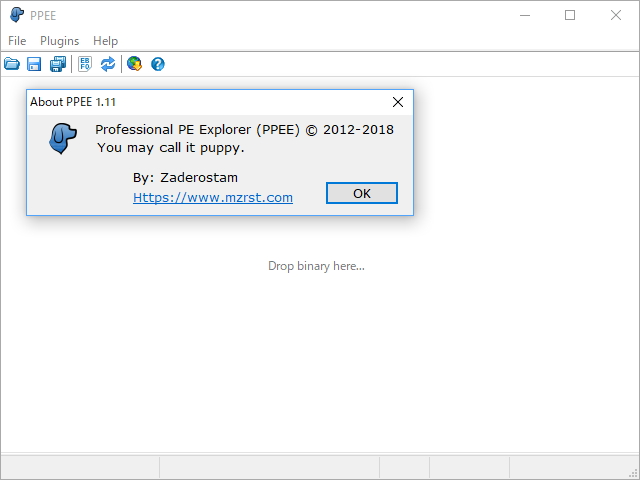
Task: Open the Plugins menu
Action: [60, 41]
